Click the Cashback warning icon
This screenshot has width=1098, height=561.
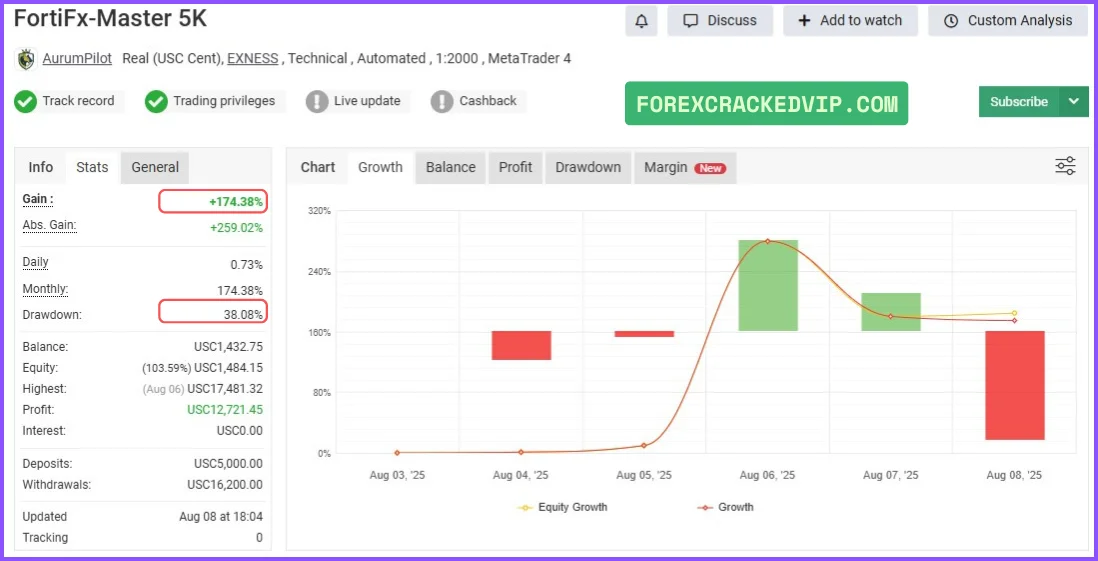pyautogui.click(x=442, y=101)
